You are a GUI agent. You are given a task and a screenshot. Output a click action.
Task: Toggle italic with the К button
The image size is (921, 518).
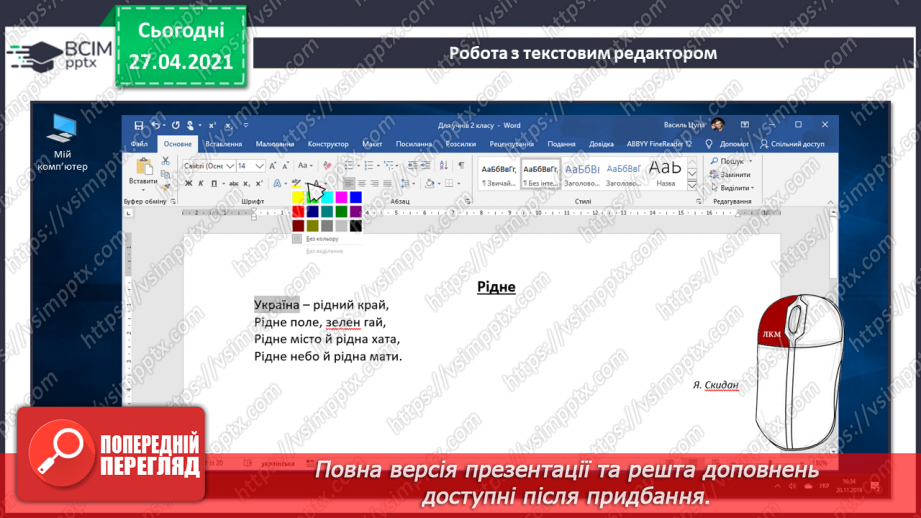[x=201, y=184]
